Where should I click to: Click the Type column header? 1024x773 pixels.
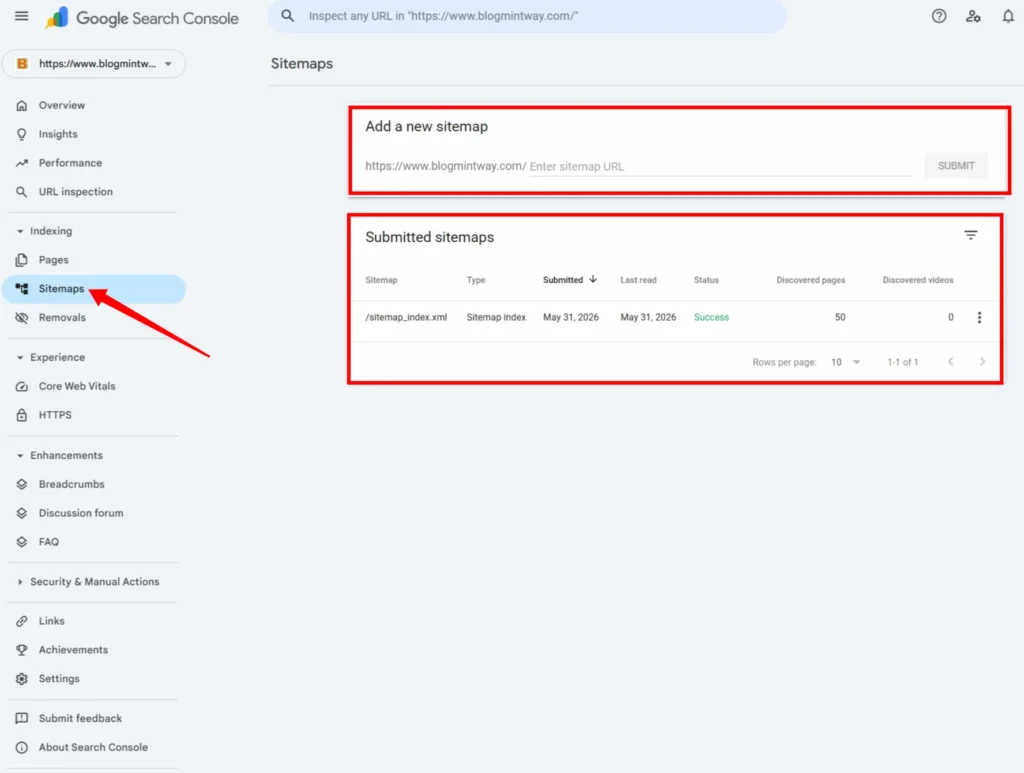[476, 280]
